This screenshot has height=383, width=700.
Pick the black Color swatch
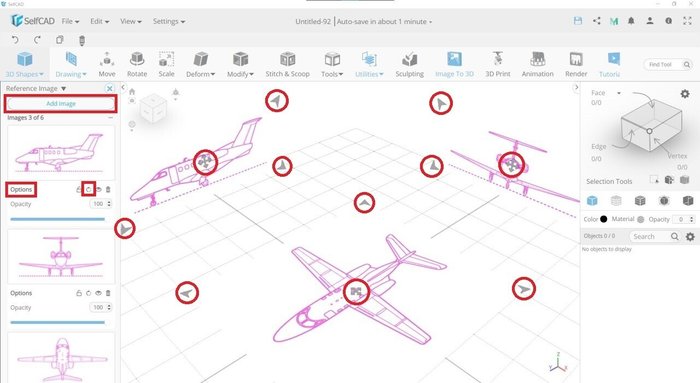[x=604, y=219]
